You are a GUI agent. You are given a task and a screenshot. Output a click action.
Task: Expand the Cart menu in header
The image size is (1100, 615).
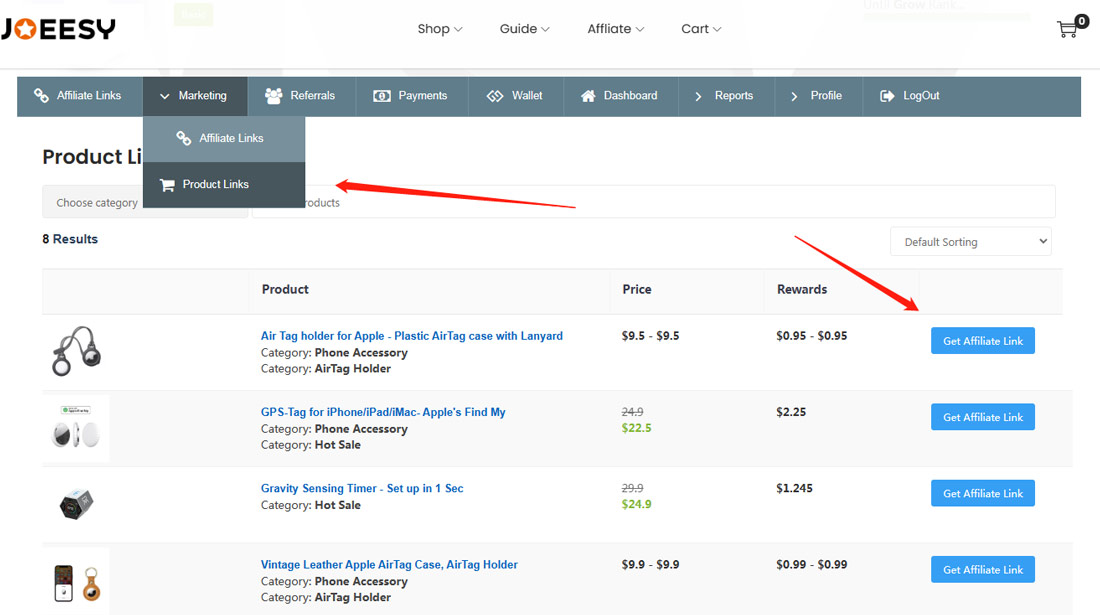tap(700, 29)
